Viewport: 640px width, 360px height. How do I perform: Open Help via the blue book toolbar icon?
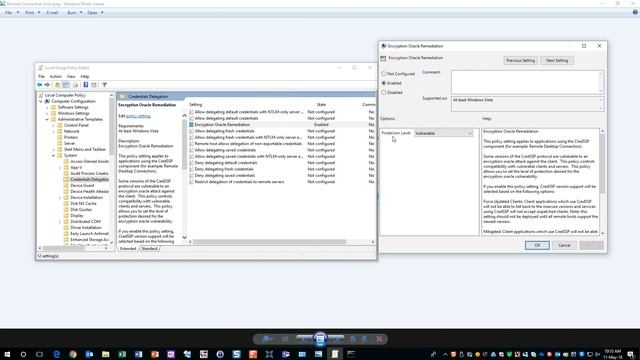[86, 85]
